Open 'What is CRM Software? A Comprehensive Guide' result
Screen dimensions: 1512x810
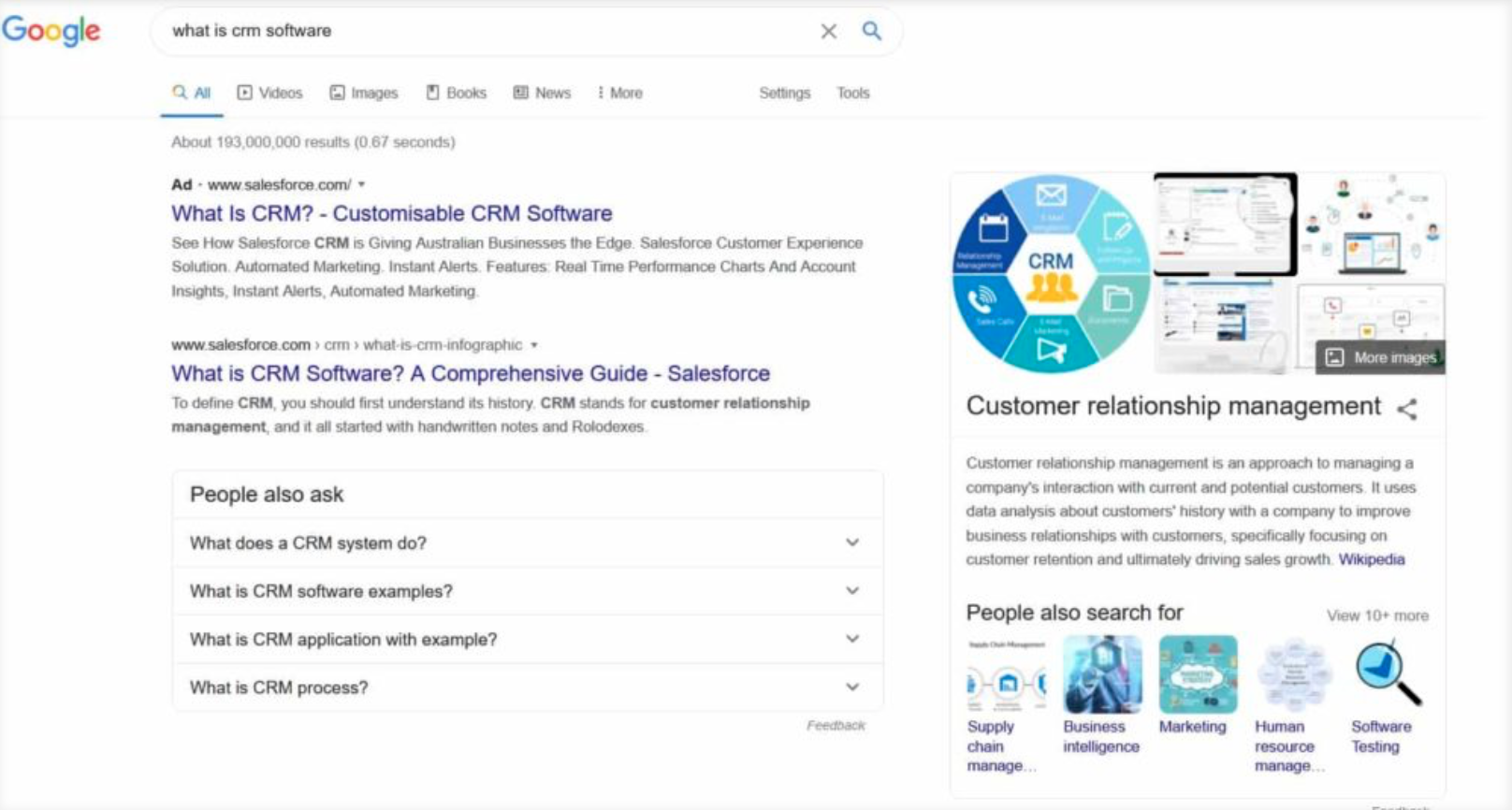point(471,373)
